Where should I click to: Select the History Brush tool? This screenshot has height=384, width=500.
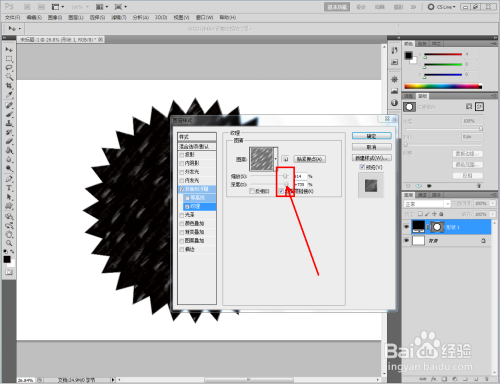click(x=9, y=132)
